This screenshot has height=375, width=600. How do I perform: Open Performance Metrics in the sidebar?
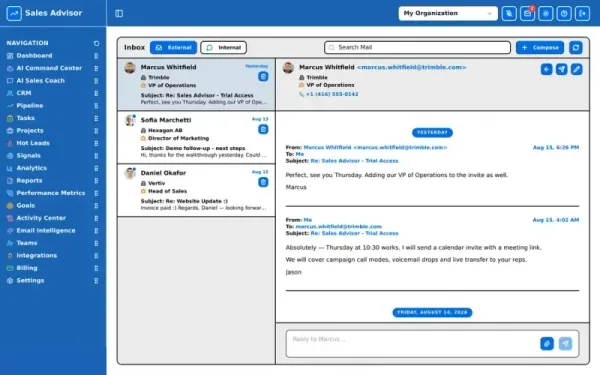(x=51, y=193)
